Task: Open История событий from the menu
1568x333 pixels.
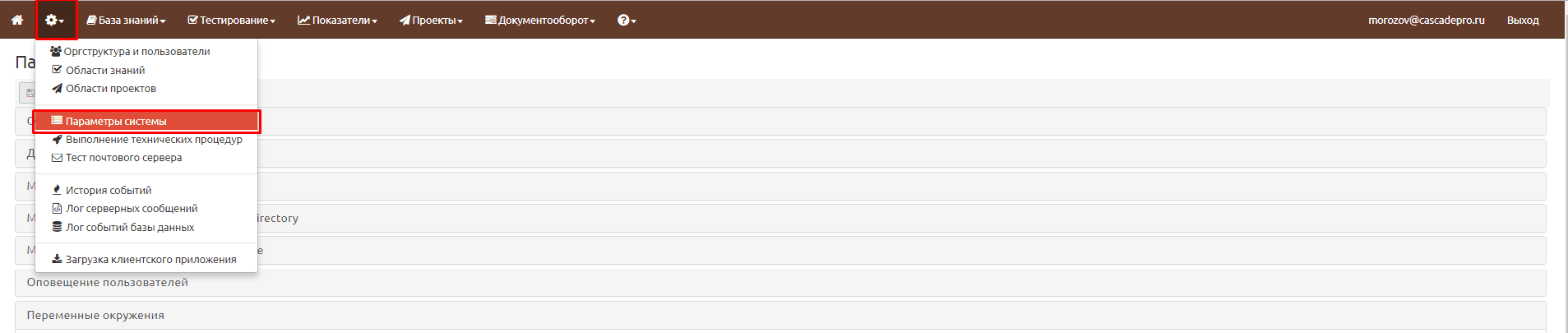Action: pyautogui.click(x=102, y=190)
